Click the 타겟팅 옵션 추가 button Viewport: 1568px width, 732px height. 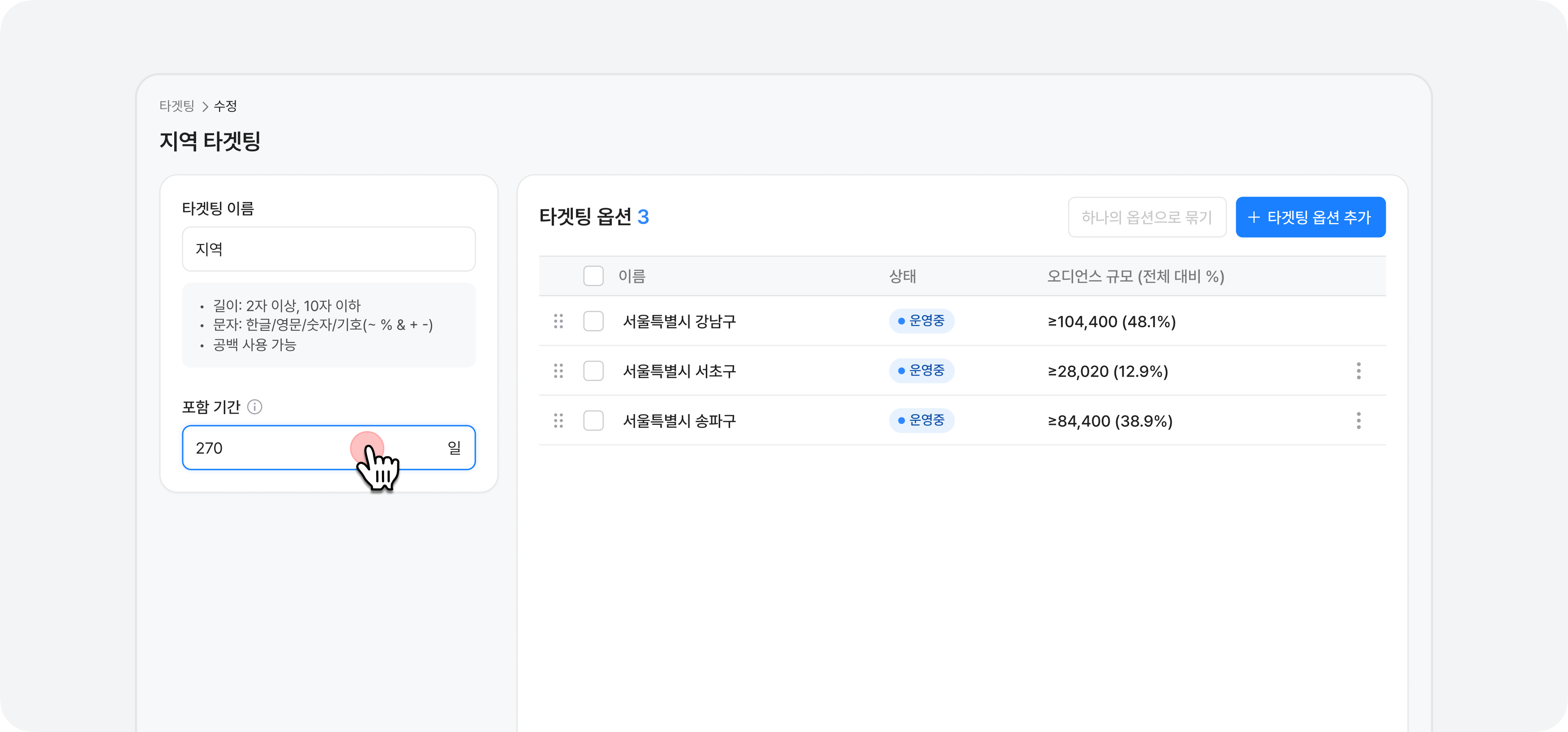pos(1310,217)
